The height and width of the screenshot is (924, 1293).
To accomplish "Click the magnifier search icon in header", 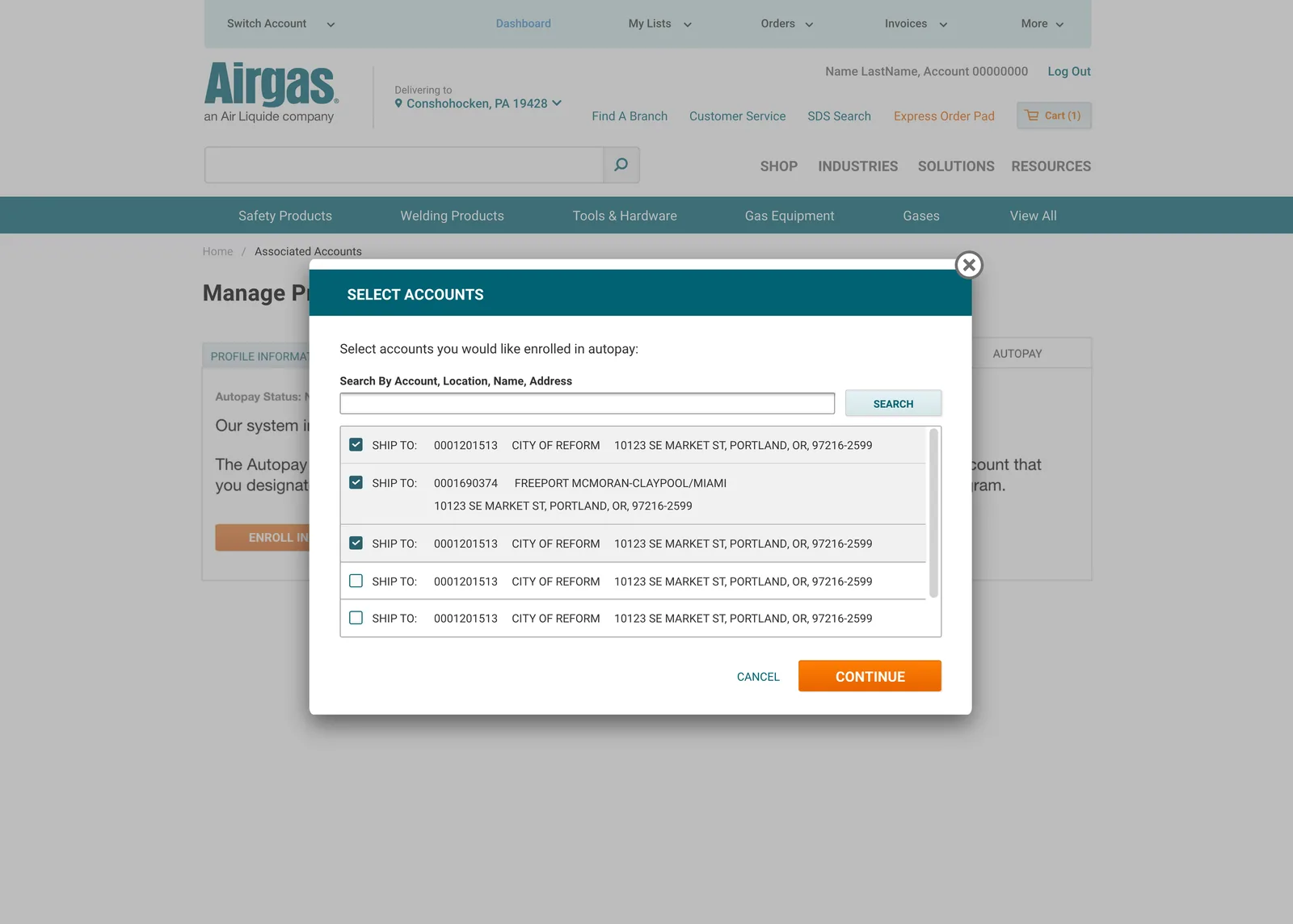I will (621, 165).
